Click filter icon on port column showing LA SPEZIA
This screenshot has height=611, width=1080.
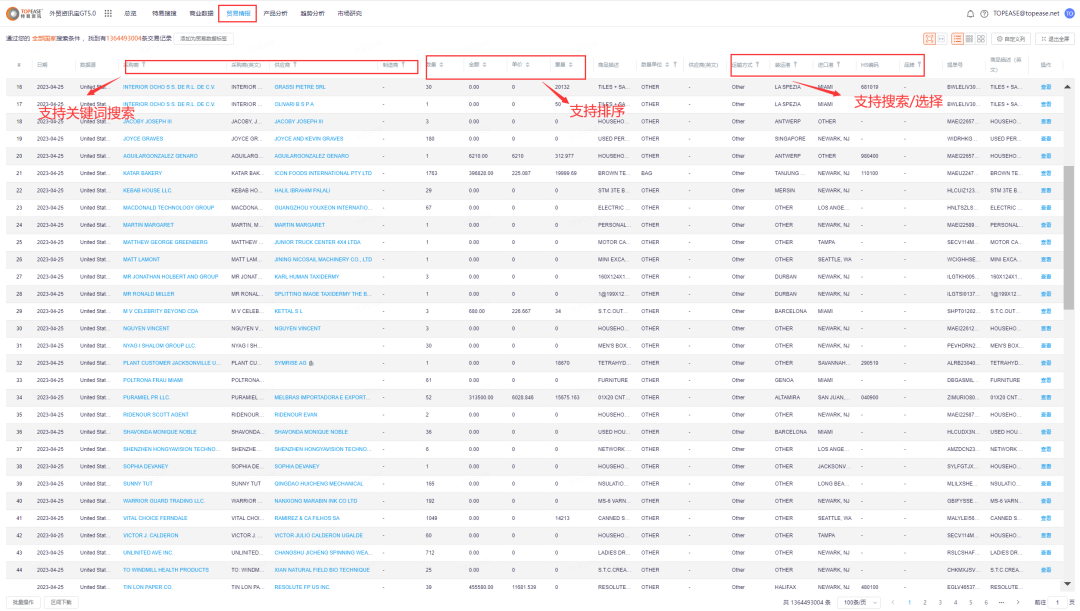(x=796, y=65)
